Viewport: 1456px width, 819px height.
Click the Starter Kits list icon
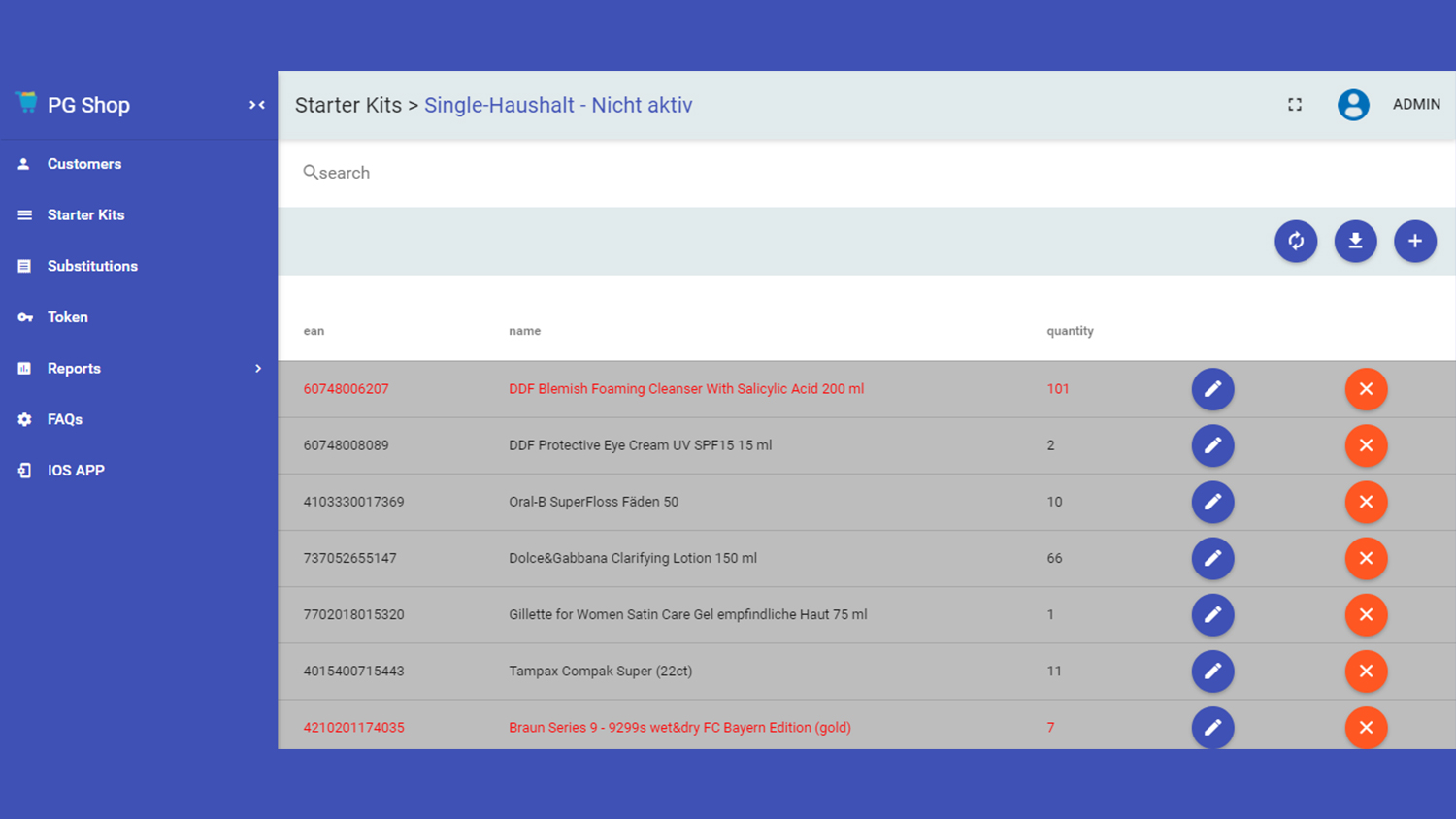coord(24,215)
